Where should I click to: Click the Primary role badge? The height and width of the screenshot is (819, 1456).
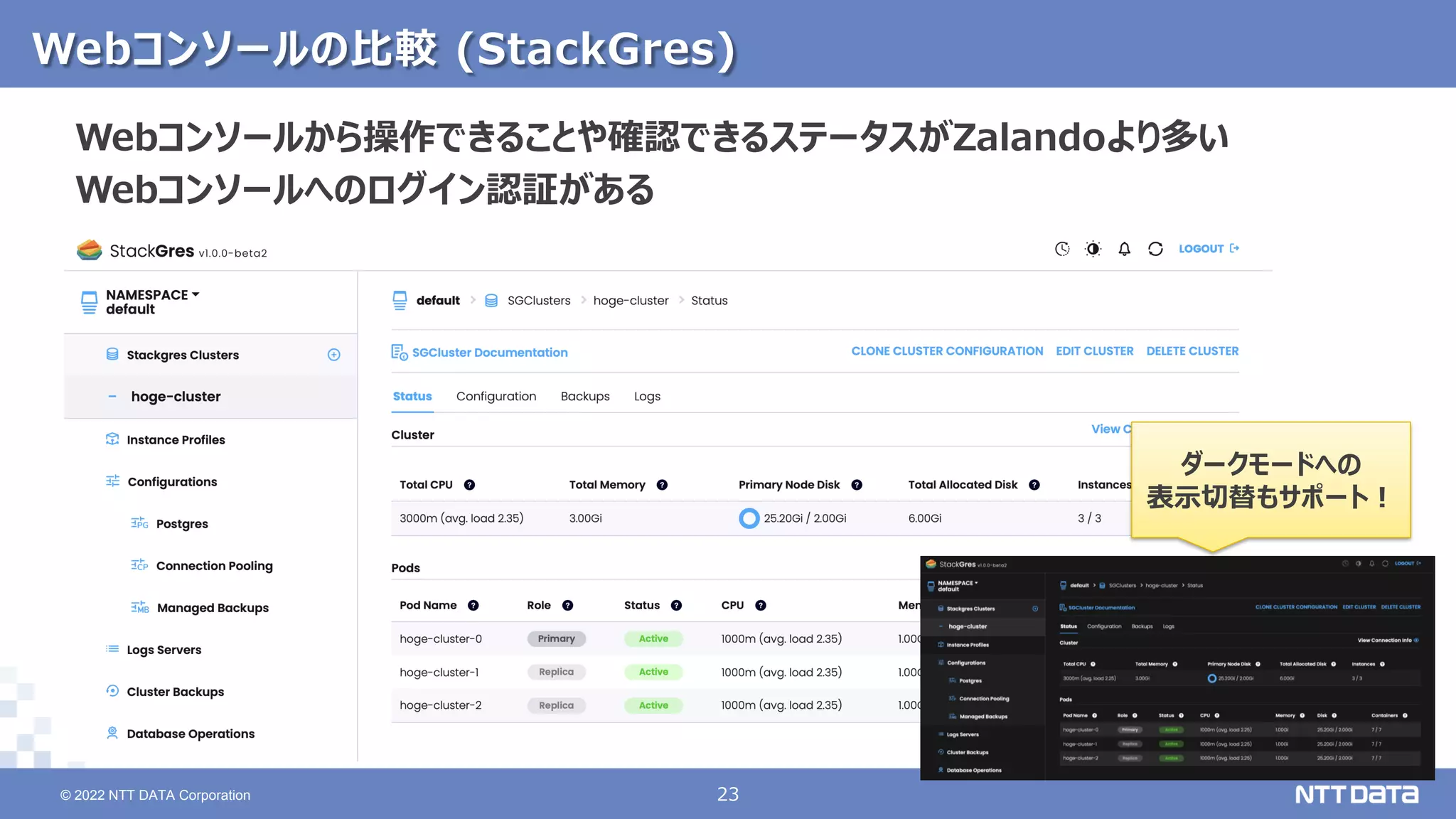(556, 638)
